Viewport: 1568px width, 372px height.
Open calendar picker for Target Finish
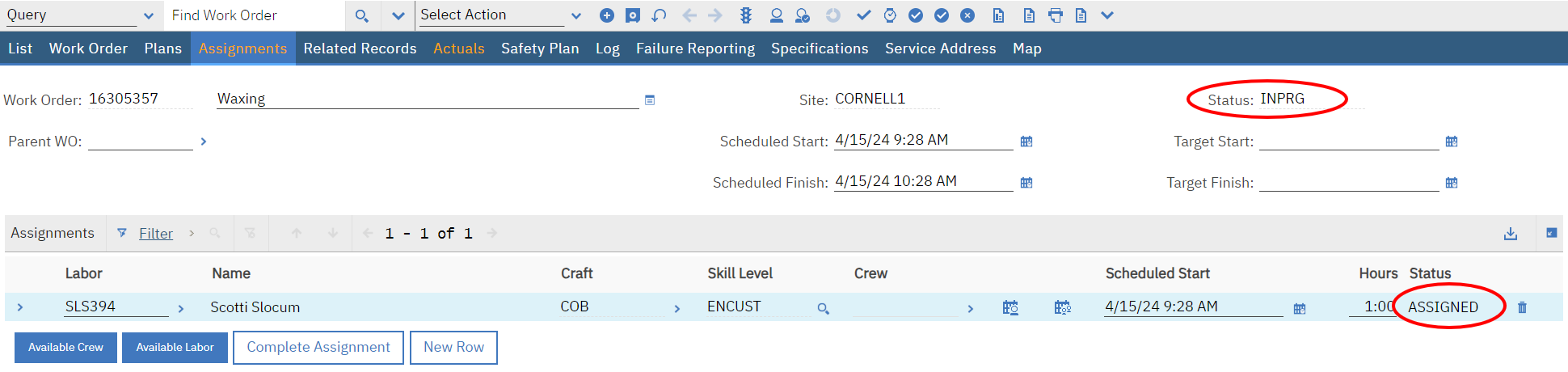point(1452,183)
